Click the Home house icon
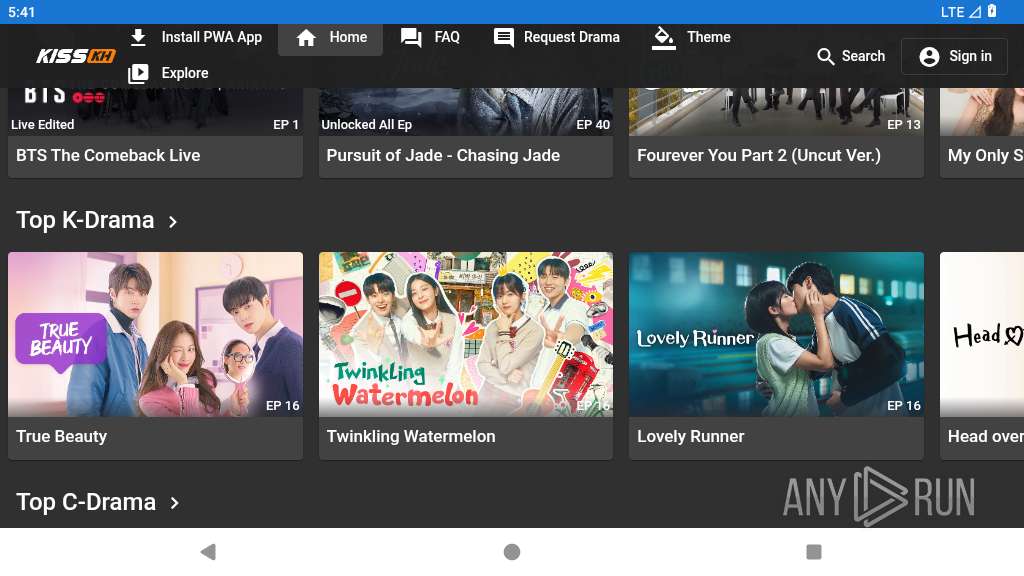Viewport: 1024px width, 576px height. 306,38
